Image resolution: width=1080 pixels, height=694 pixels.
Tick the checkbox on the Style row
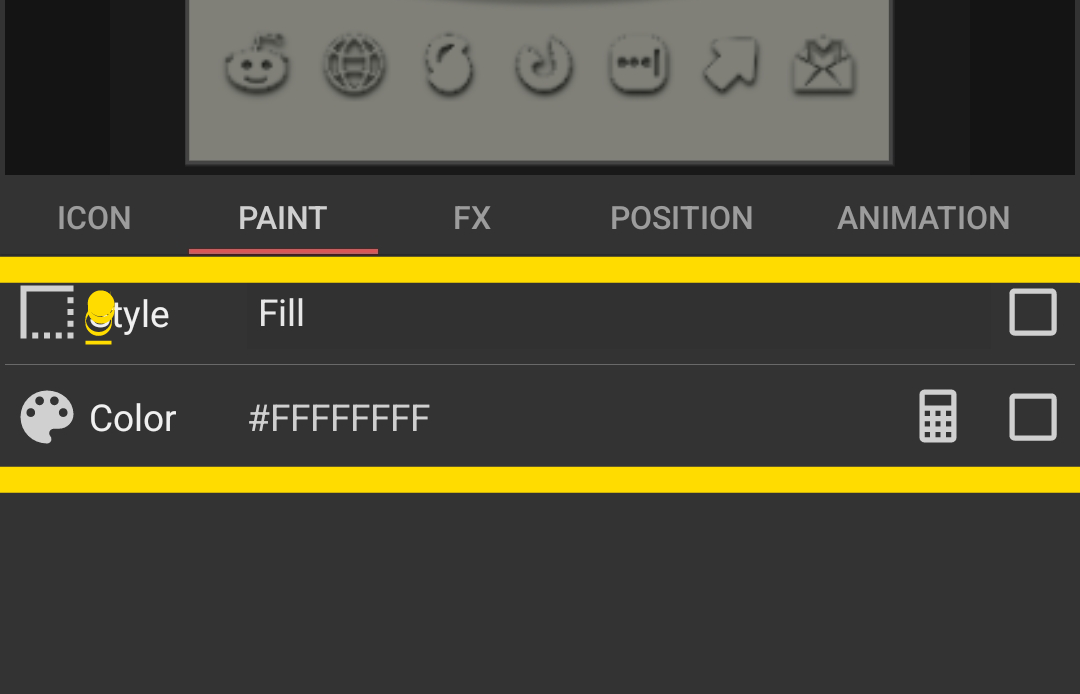tap(1032, 312)
